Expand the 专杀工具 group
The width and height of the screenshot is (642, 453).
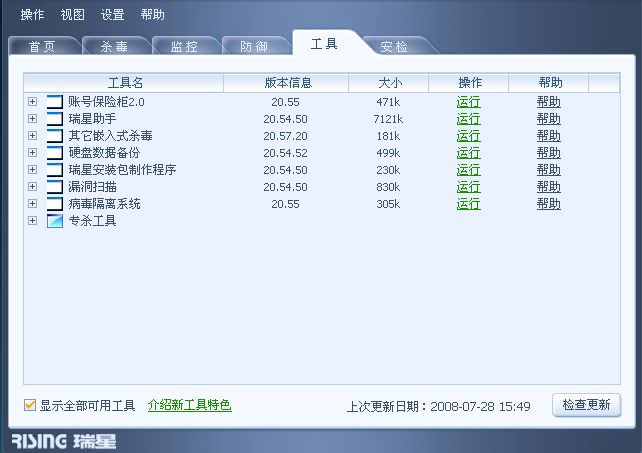(32, 221)
